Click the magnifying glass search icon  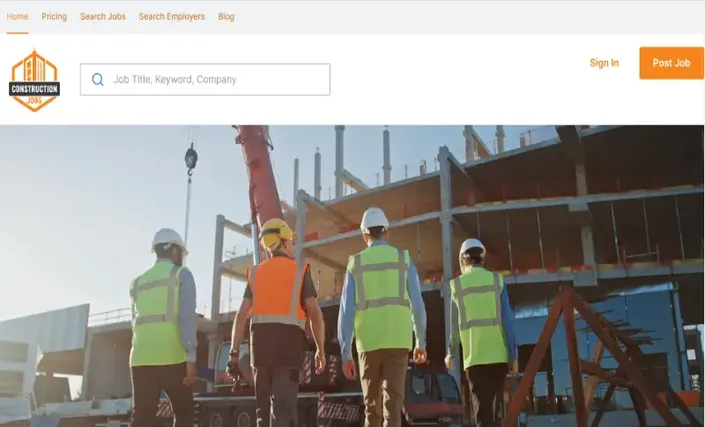[x=98, y=80]
